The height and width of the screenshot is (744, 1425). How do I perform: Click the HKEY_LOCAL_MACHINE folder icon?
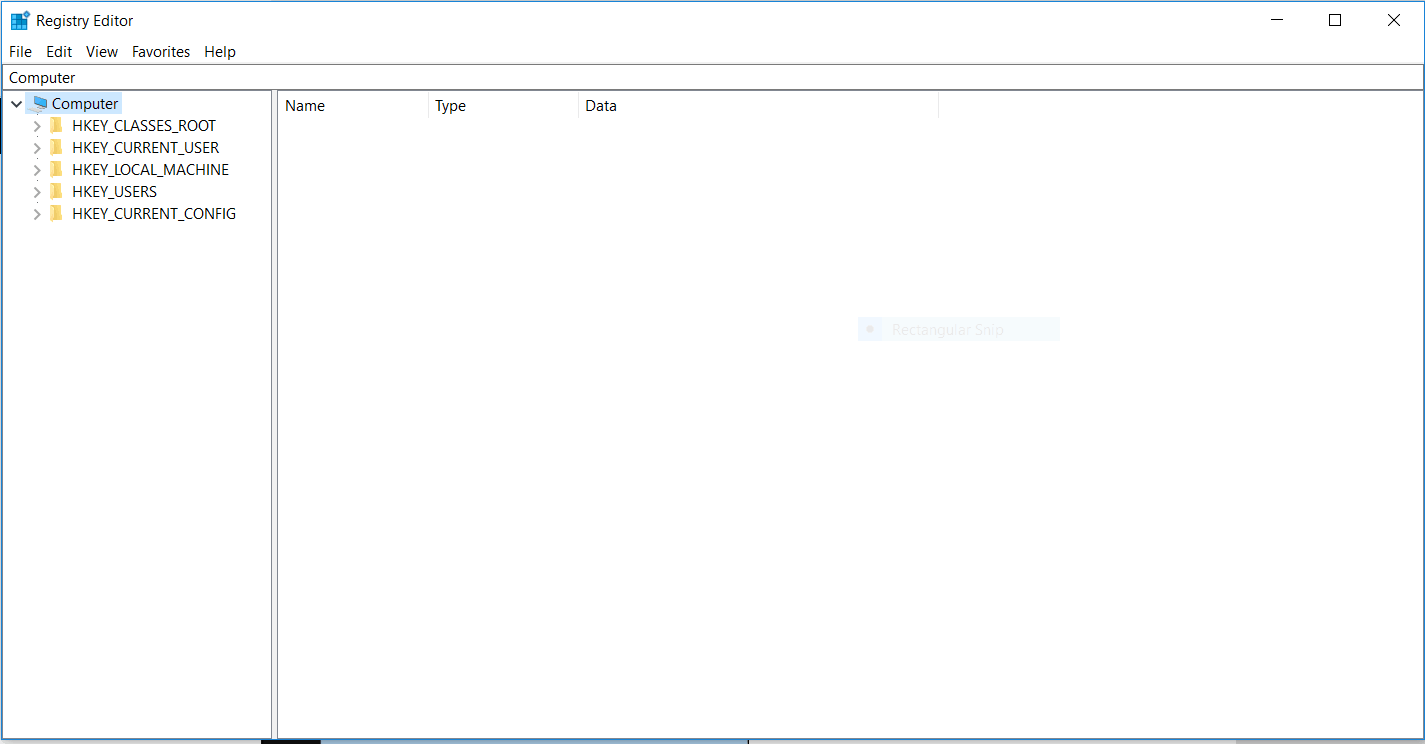point(56,169)
